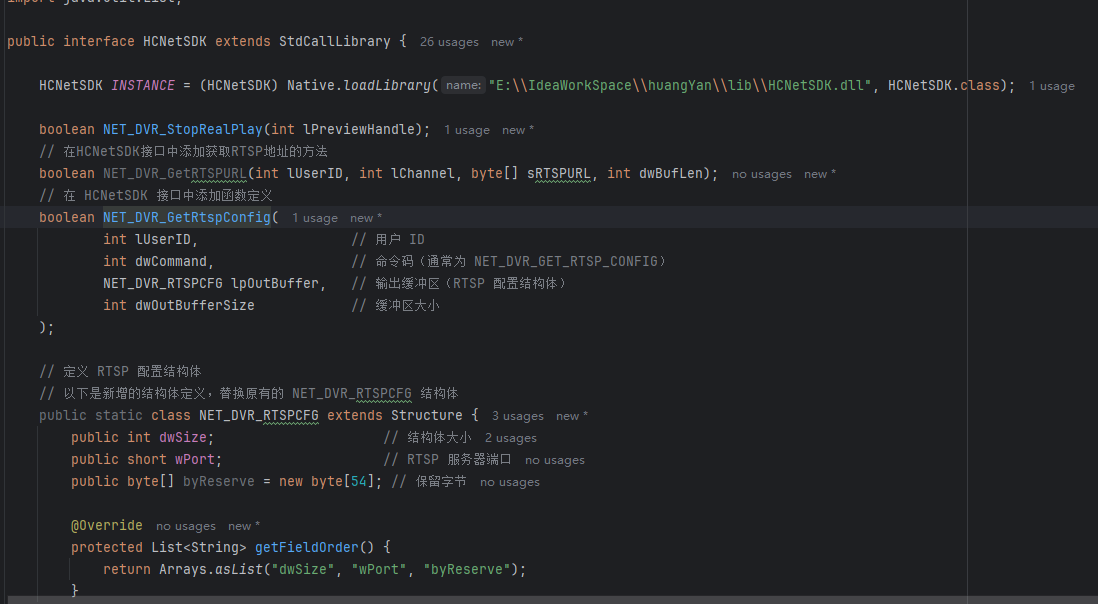Image resolution: width=1098 pixels, height=604 pixels.
Task: Click the wPort field declaration name
Action: (195, 460)
